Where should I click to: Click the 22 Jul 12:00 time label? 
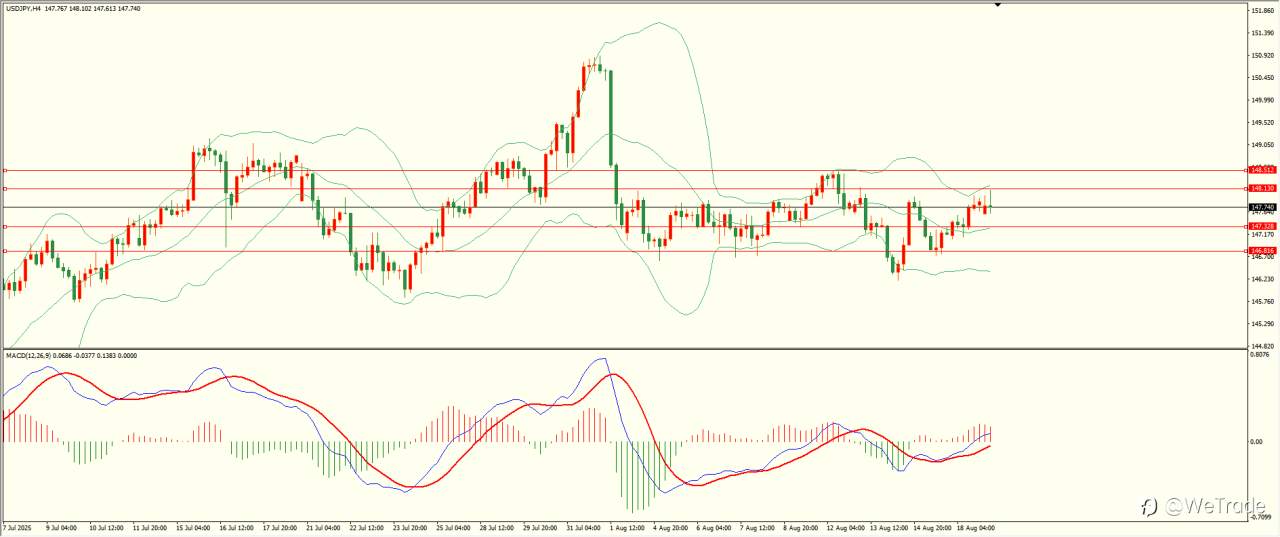[368, 527]
